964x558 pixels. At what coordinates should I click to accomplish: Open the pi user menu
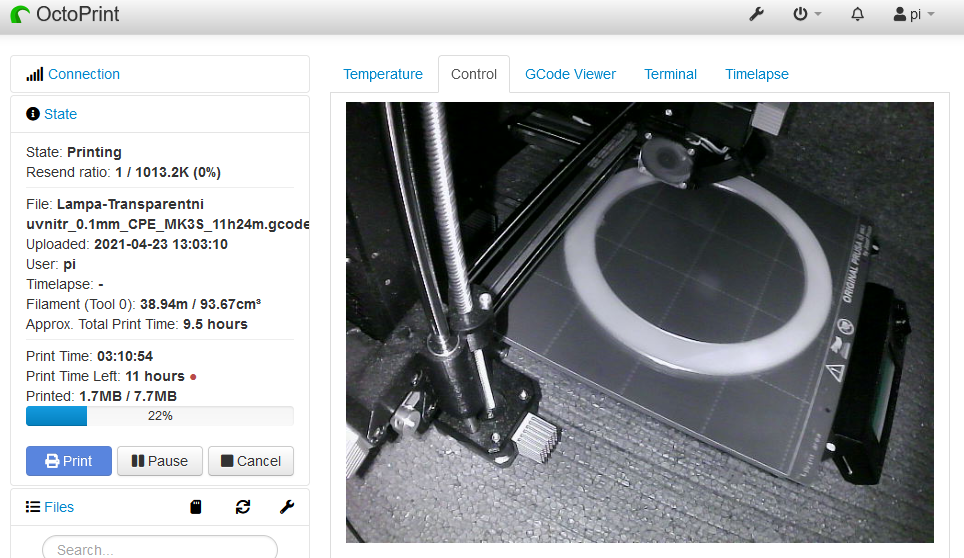(x=913, y=15)
